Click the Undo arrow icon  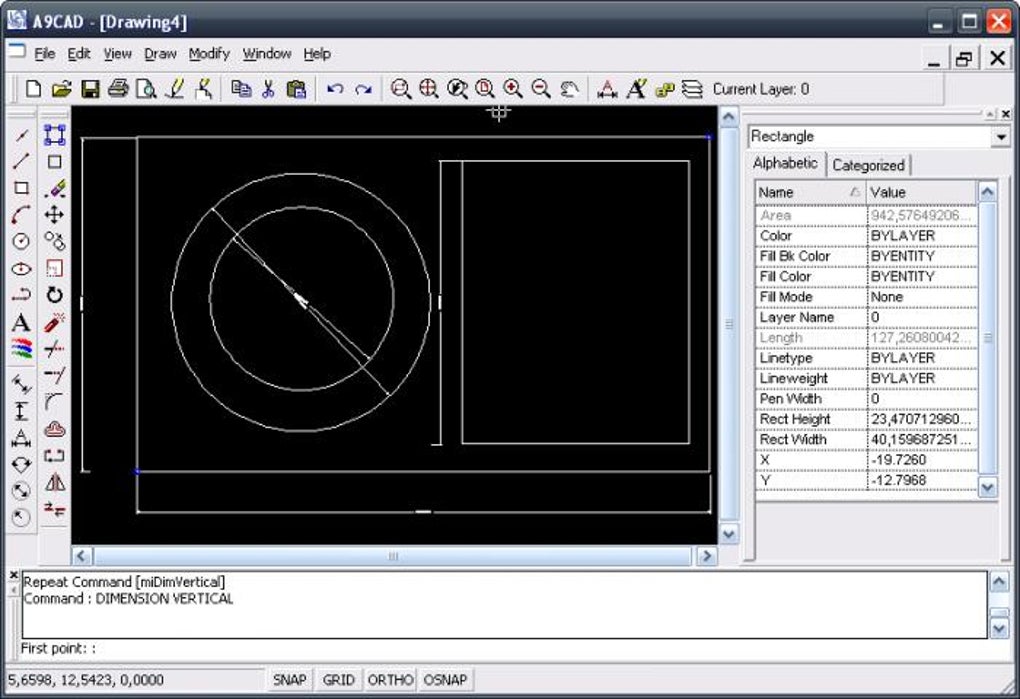(335, 90)
